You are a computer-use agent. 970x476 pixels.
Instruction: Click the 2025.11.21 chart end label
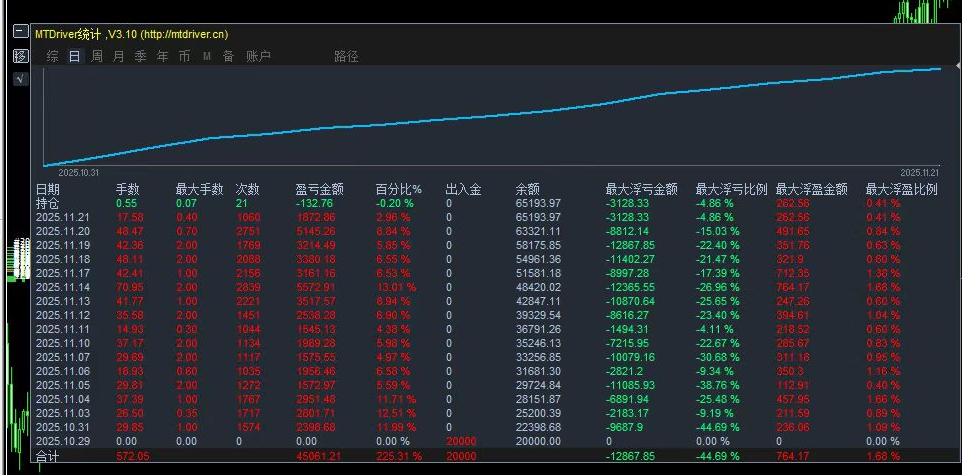(920, 173)
